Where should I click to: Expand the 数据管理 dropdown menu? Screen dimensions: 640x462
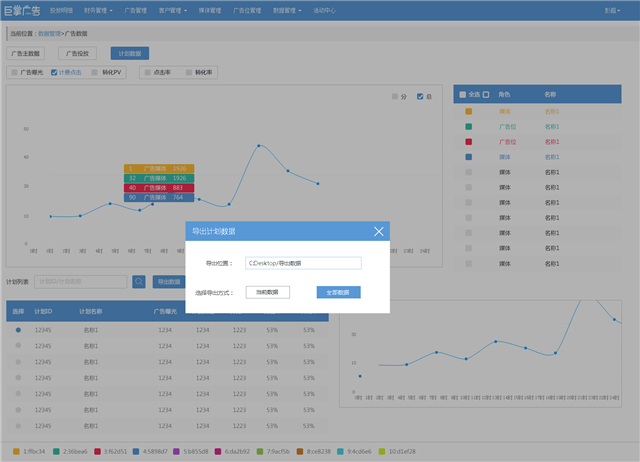(287, 10)
